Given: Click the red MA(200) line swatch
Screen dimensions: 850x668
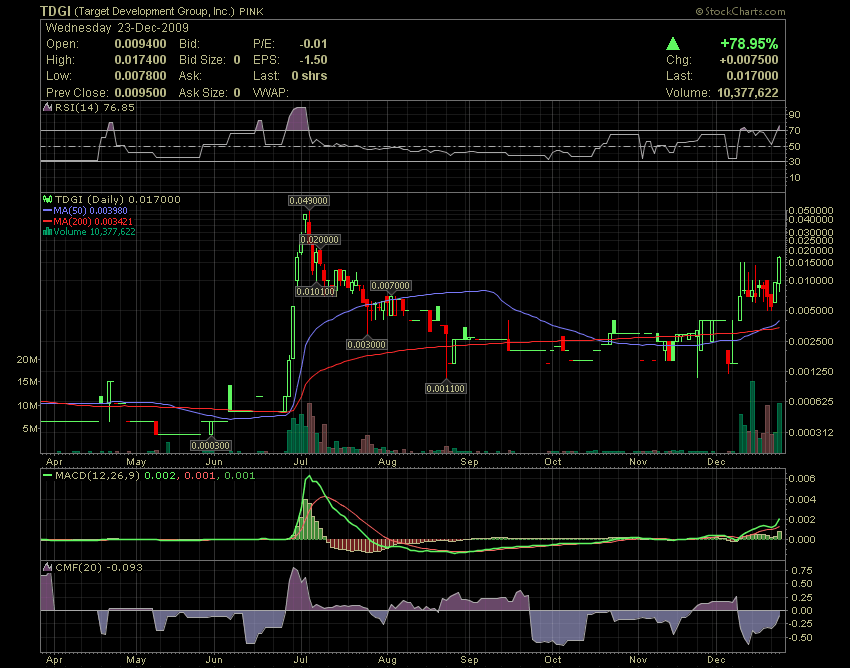Looking at the screenshot, I should click(48, 221).
